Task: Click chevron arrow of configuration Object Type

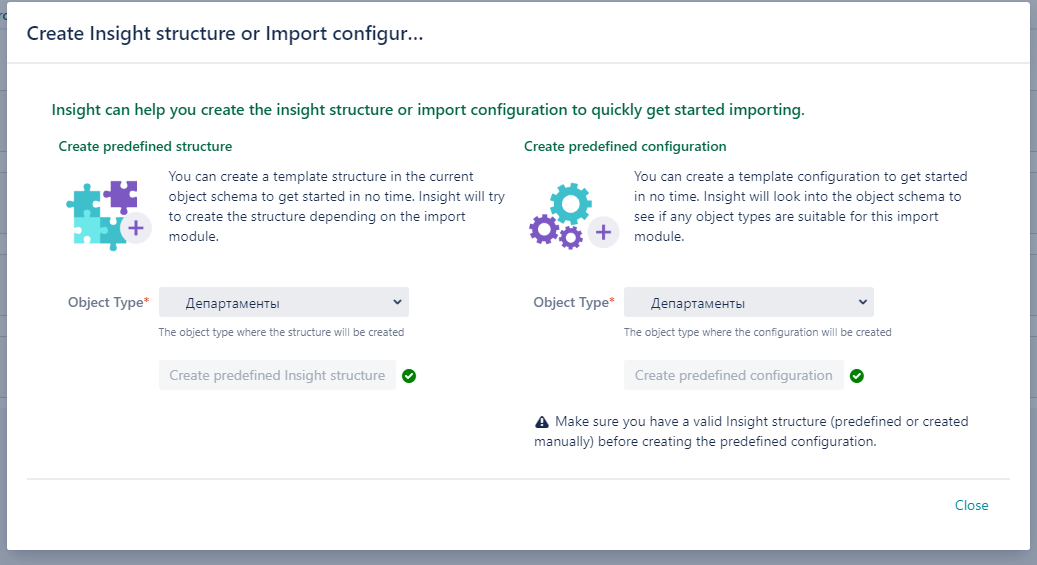Action: (x=862, y=302)
